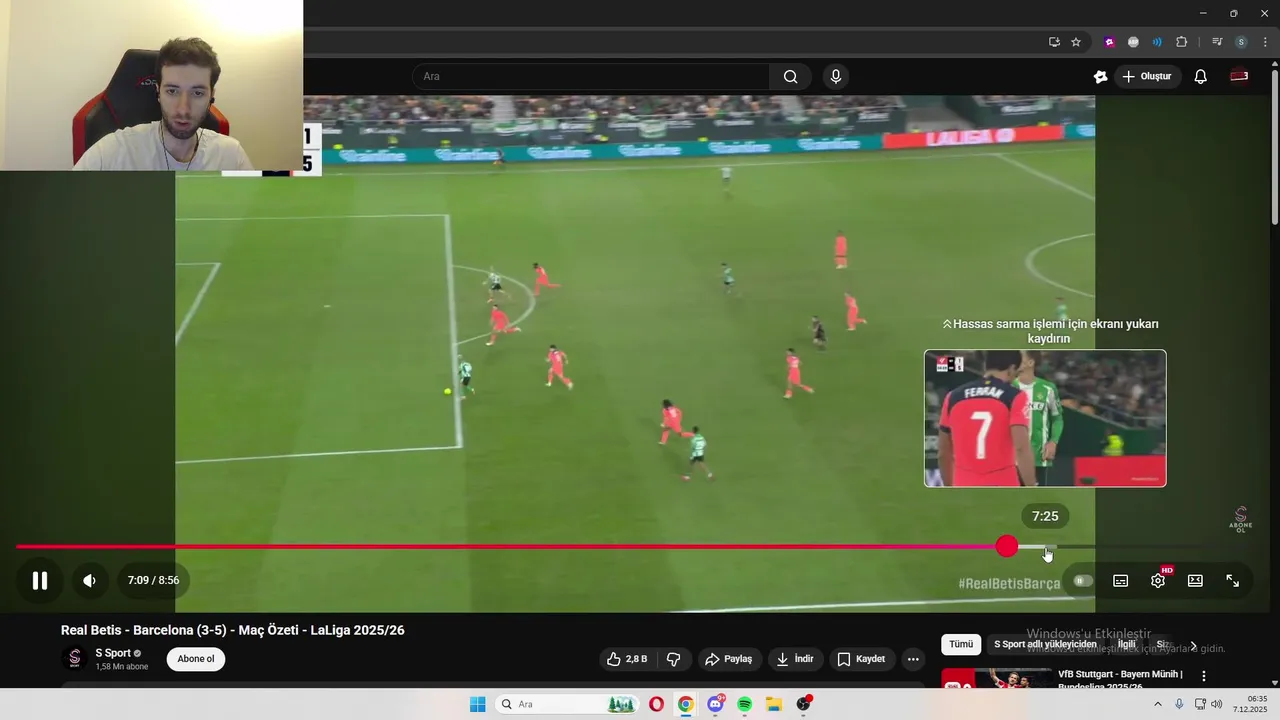The image size is (1280, 720).
Task: Mute the video volume speaker icon
Action: (x=89, y=580)
